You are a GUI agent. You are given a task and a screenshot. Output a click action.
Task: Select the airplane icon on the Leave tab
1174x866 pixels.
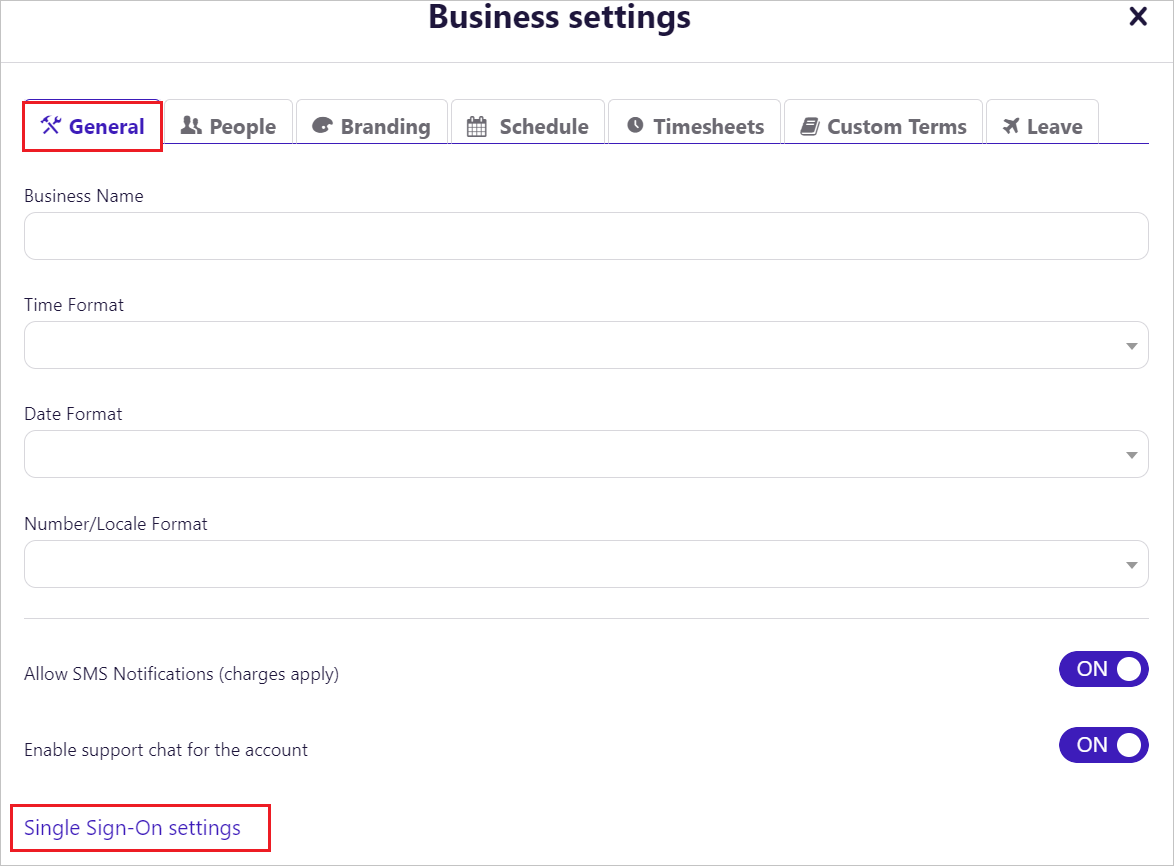pyautogui.click(x=1011, y=125)
